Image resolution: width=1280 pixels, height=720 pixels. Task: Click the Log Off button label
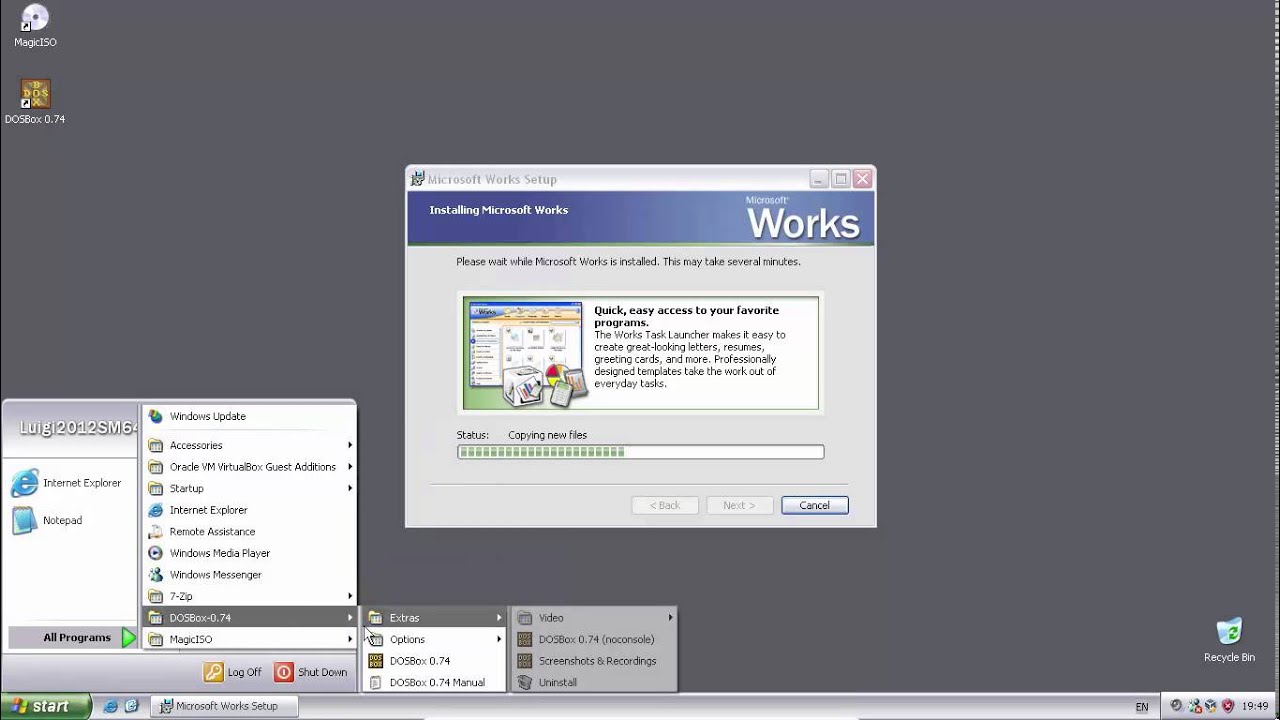coord(244,672)
